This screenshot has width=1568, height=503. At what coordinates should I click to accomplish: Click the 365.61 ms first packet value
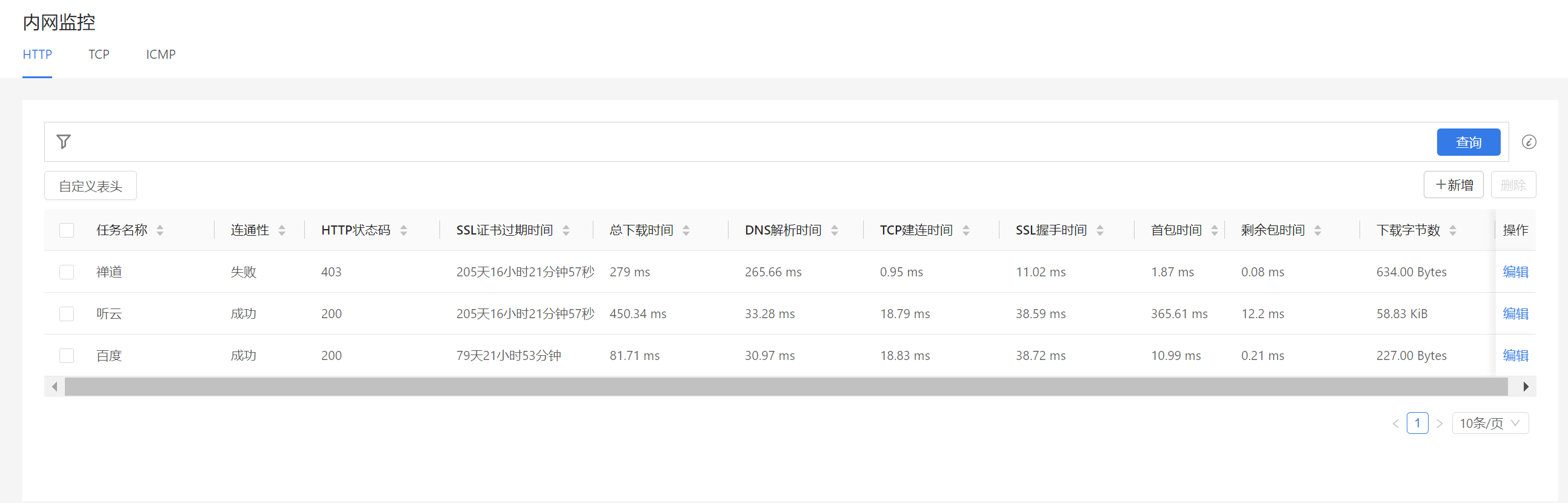click(x=1179, y=313)
